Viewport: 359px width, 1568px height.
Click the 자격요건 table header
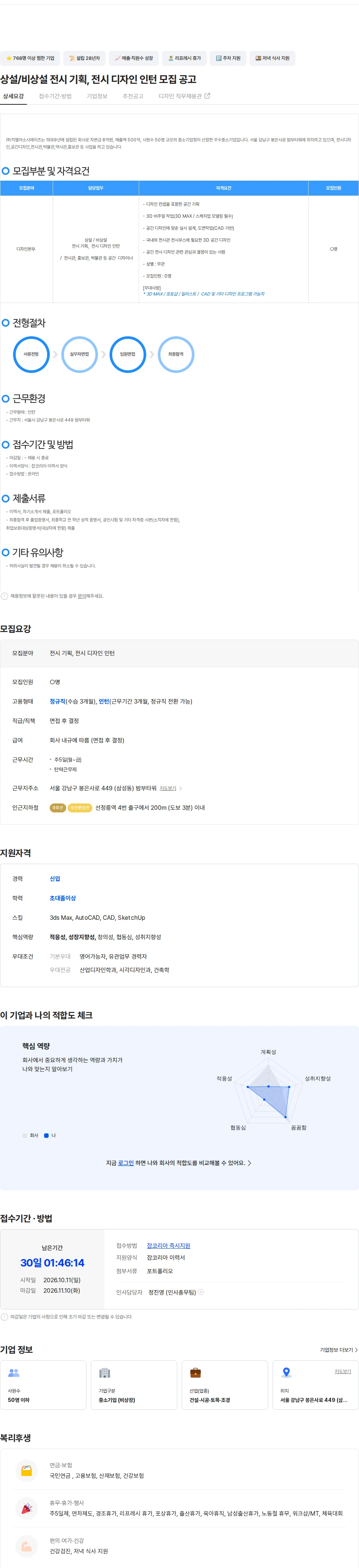pos(223,188)
